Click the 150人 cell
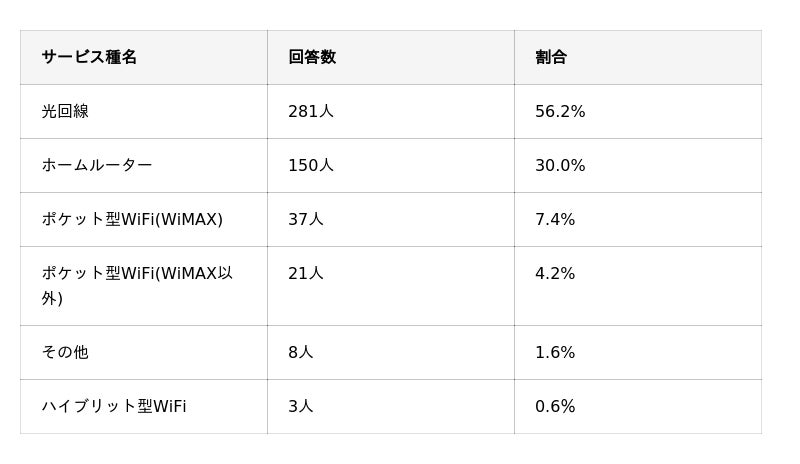800x464 pixels. pyautogui.click(x=311, y=166)
